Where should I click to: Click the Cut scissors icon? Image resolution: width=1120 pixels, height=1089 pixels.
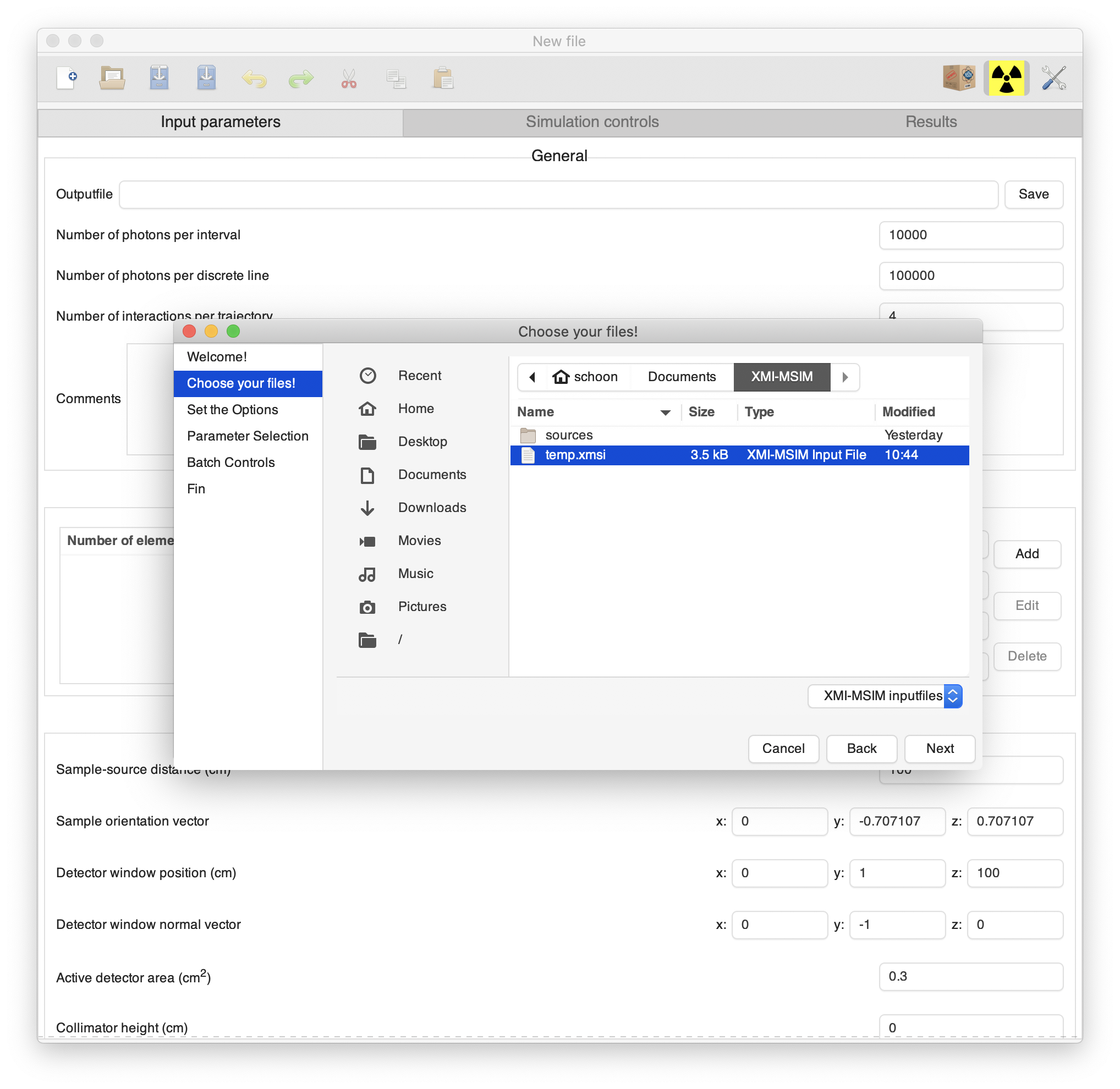[x=349, y=79]
